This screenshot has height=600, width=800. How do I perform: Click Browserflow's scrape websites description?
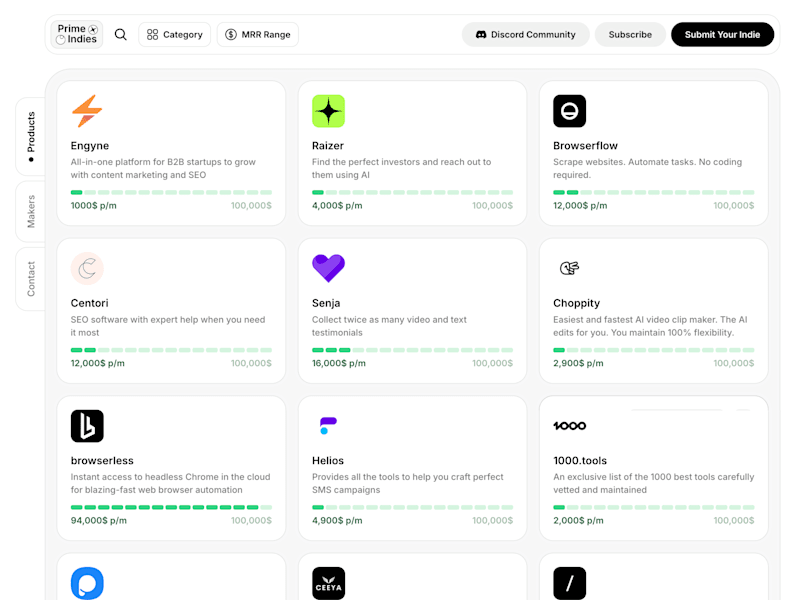pos(647,168)
